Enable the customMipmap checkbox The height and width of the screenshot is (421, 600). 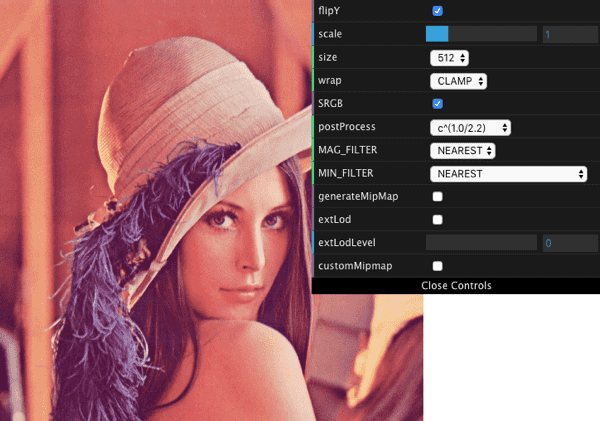click(437, 266)
